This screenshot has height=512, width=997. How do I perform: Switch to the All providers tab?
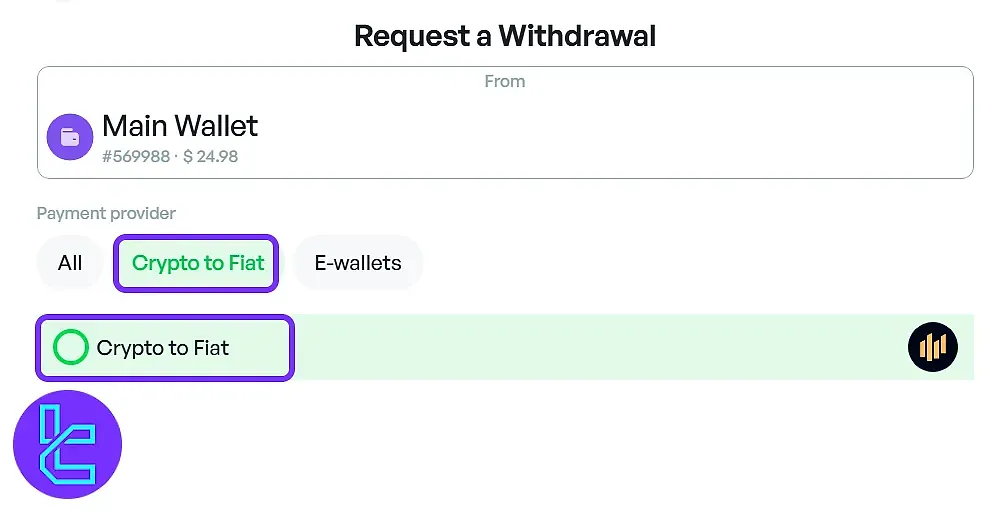click(x=70, y=263)
